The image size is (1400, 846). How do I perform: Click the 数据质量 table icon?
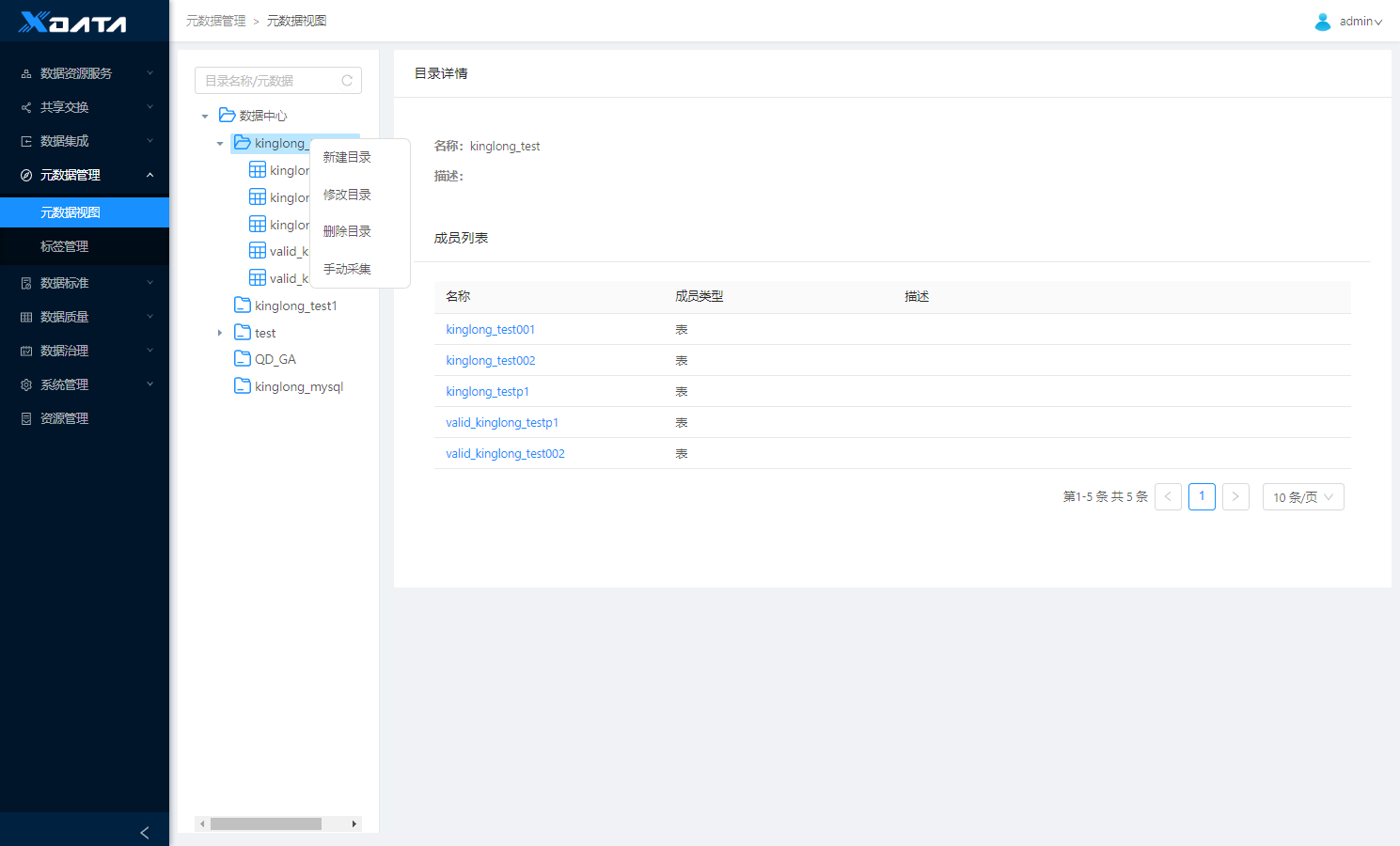pos(26,317)
